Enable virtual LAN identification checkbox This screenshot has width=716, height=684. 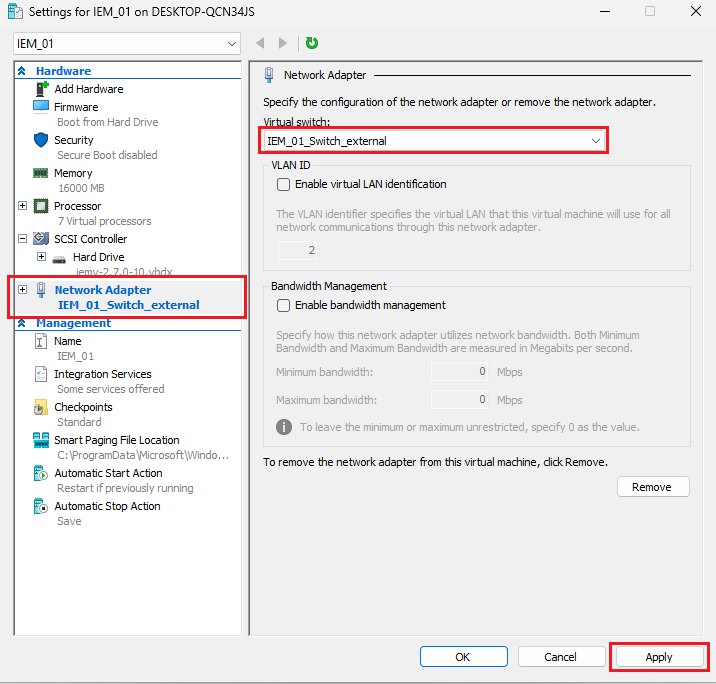(x=284, y=184)
